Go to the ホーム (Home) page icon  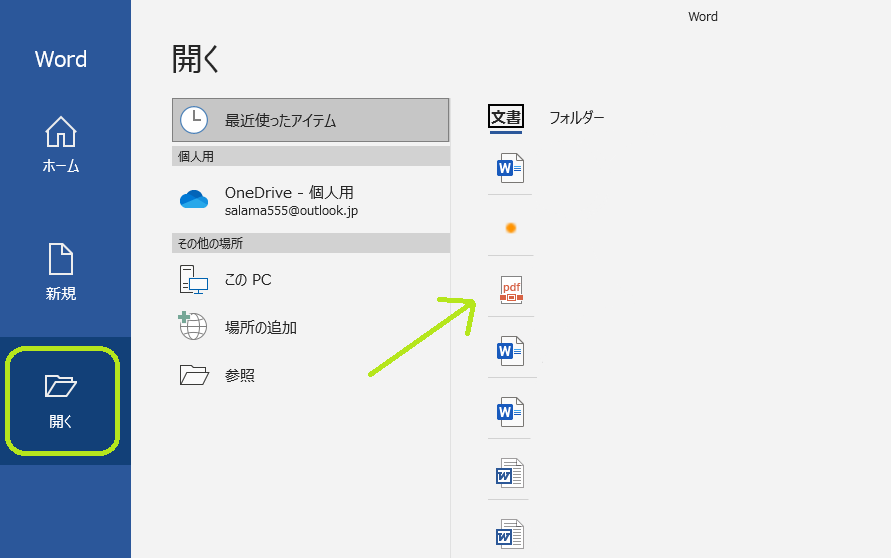tap(61, 133)
